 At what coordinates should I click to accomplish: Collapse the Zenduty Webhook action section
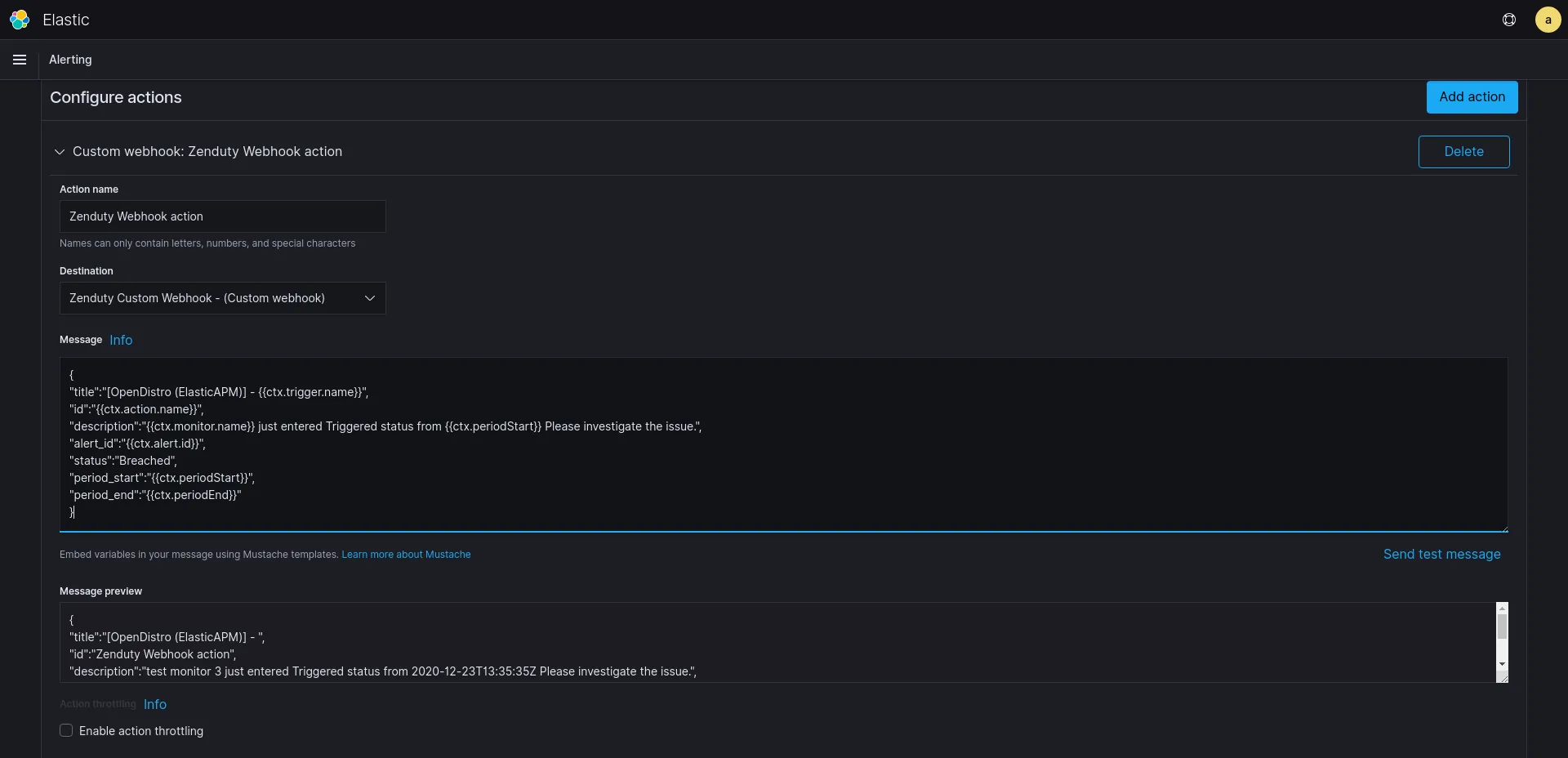[60, 152]
